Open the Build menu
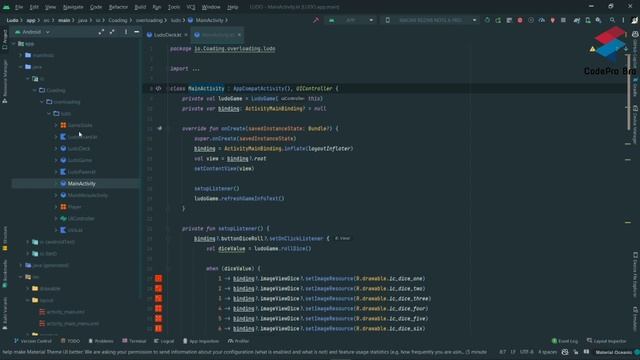This screenshot has height=360, width=640. 140,7
